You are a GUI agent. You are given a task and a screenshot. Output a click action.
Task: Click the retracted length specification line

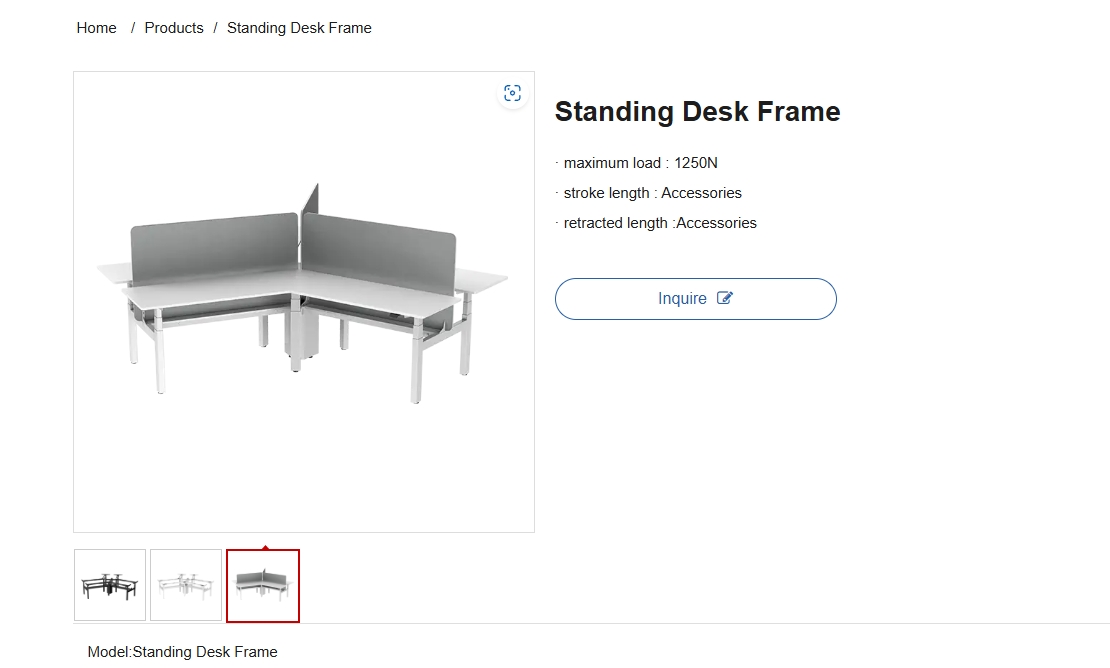660,223
